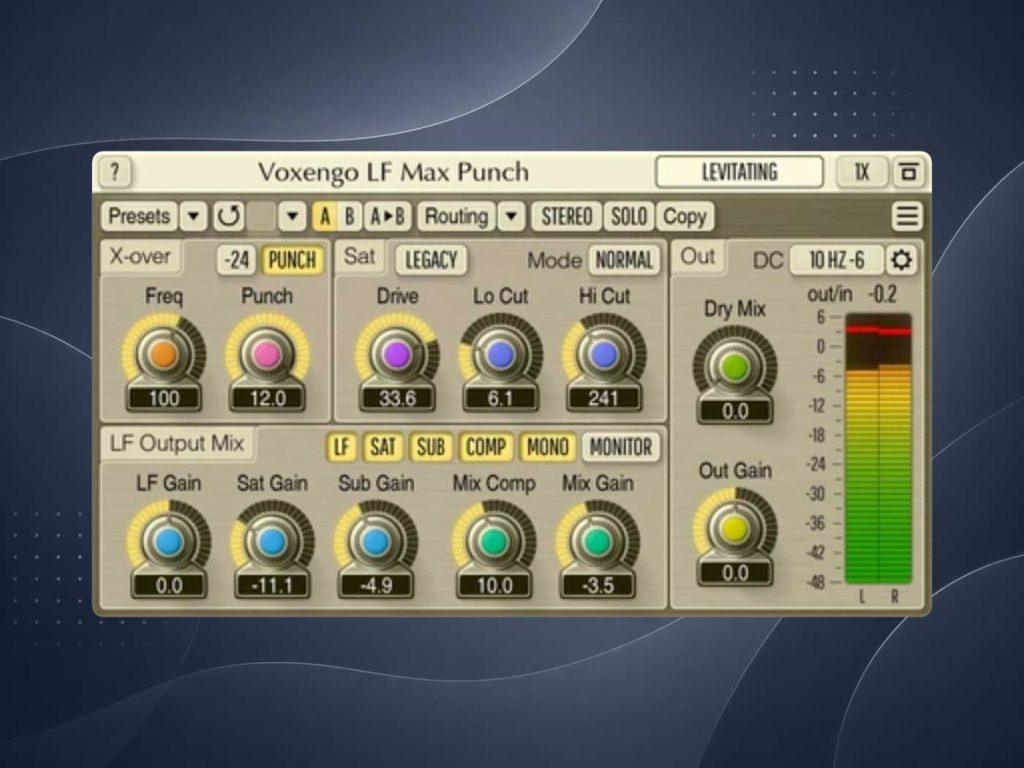
Task: Click the yellow Out Gain knob
Action: coord(735,529)
